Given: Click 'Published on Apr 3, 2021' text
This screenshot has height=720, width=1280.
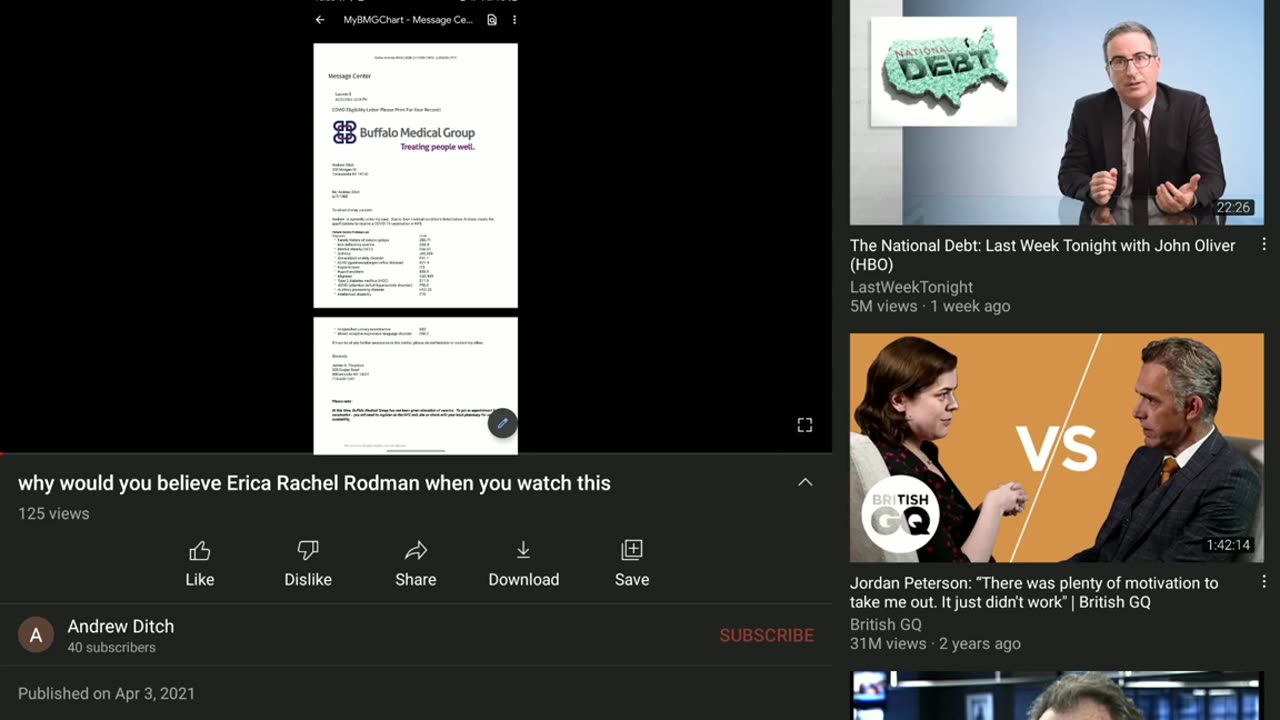Looking at the screenshot, I should 106,693.
